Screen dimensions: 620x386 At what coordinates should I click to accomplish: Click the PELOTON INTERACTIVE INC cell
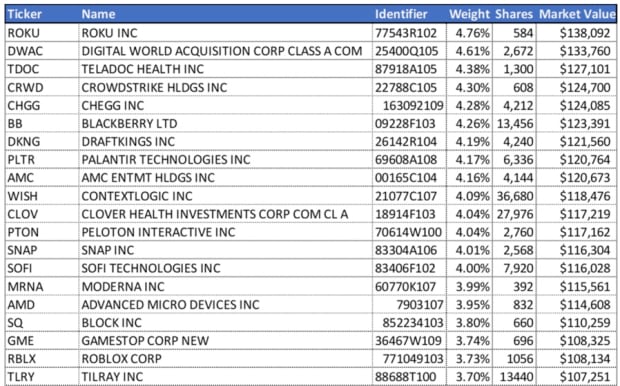(x=225, y=232)
